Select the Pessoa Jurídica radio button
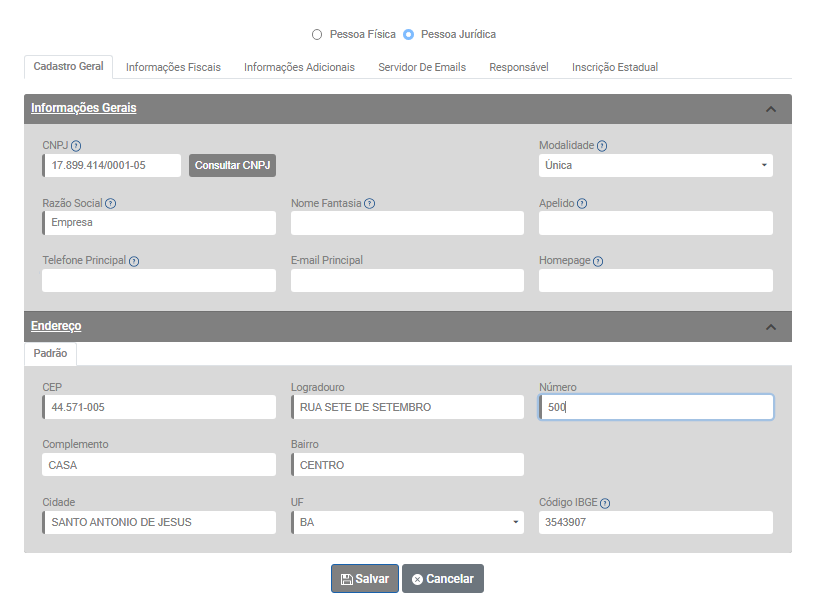833x606 pixels. click(x=408, y=34)
